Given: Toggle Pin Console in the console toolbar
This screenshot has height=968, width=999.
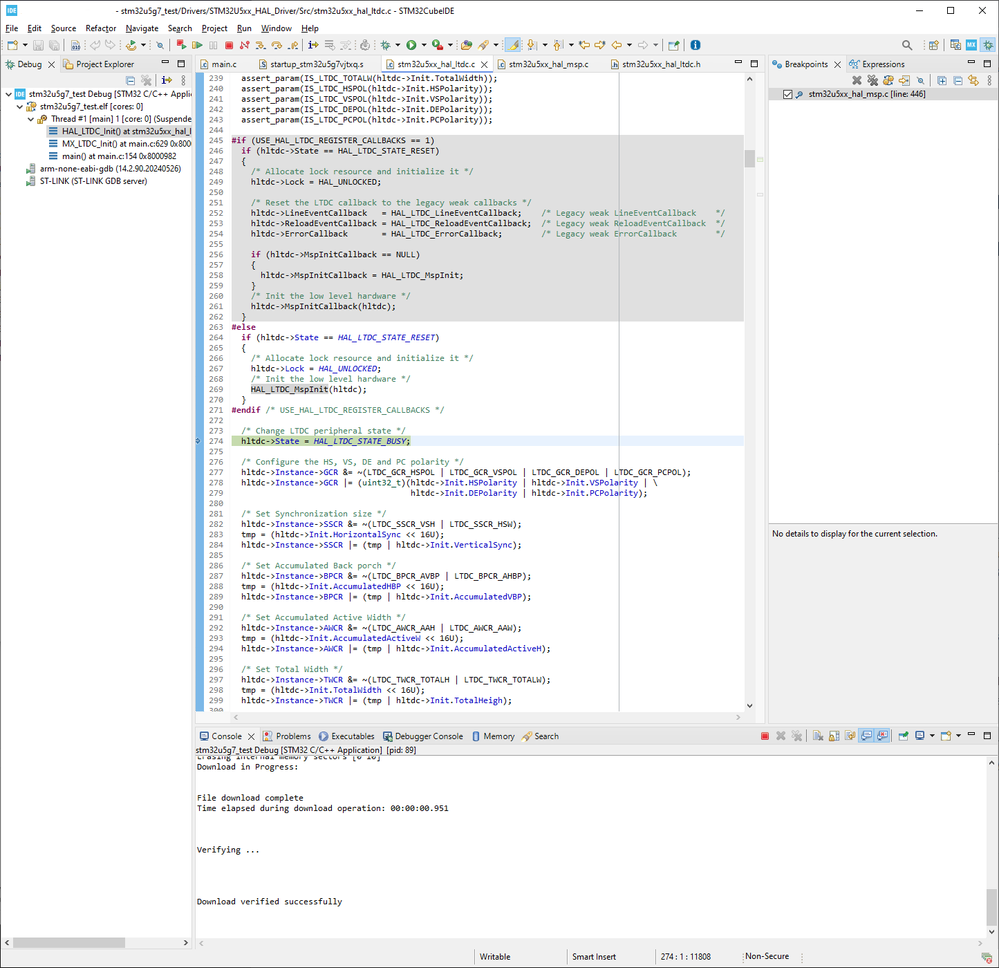Looking at the screenshot, I should click(x=903, y=736).
